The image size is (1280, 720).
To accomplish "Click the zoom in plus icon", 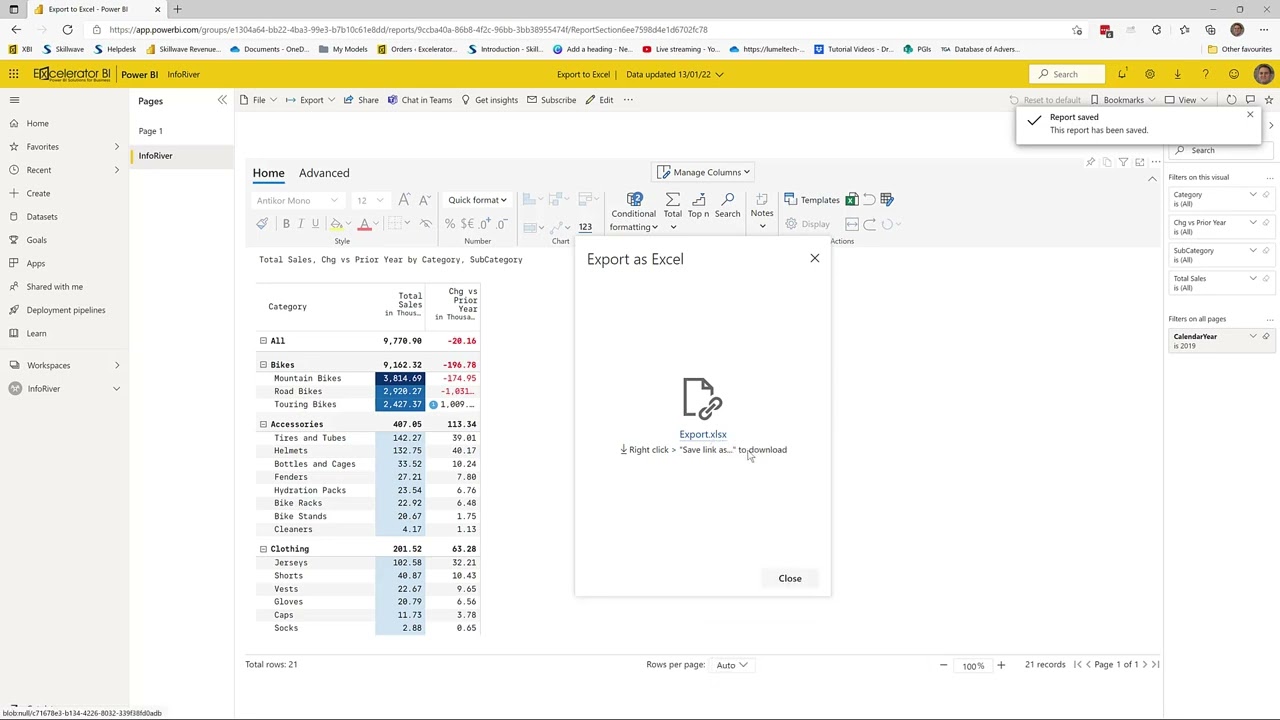I will pyautogui.click(x=1000, y=665).
